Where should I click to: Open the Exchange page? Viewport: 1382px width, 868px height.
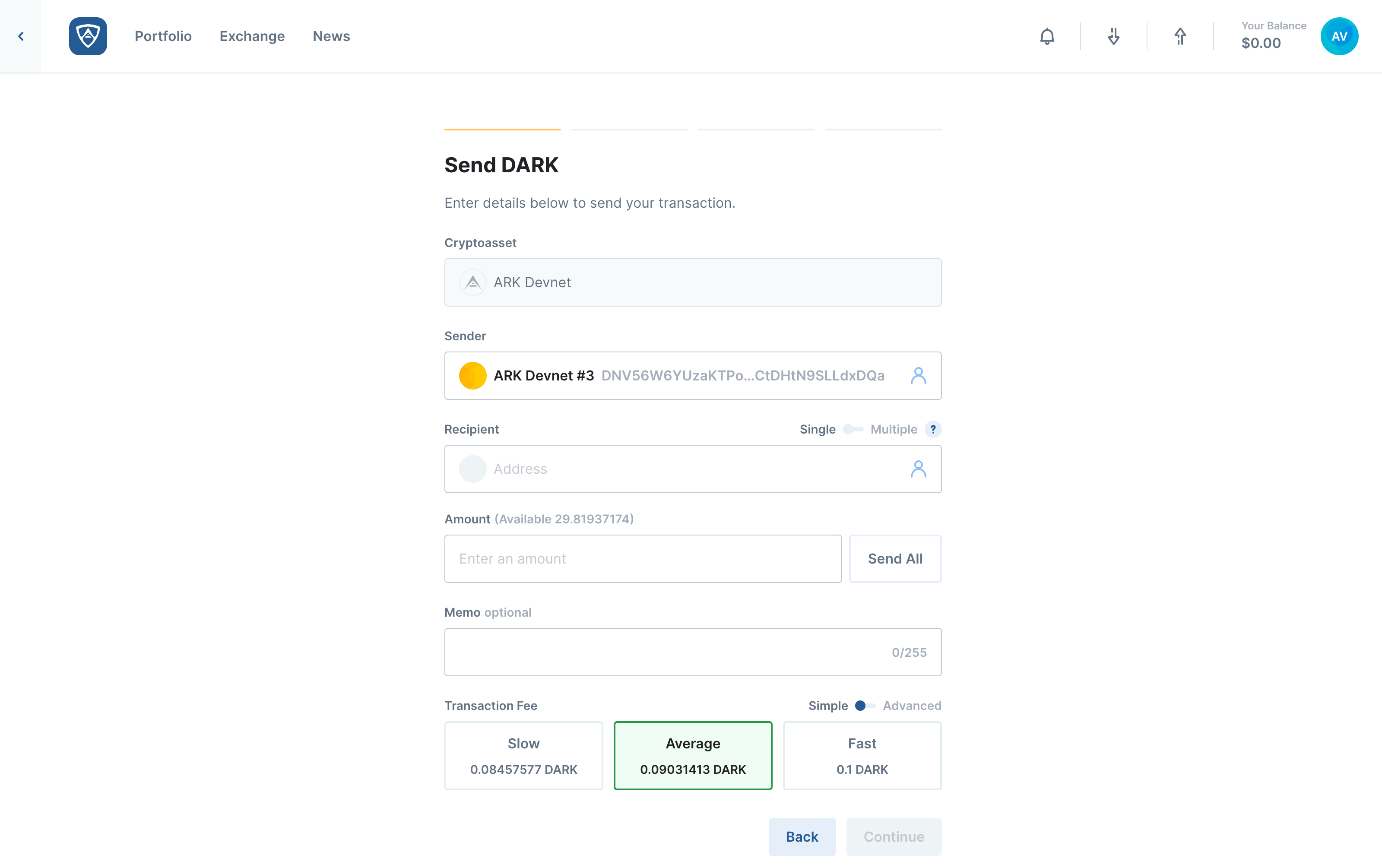coord(252,36)
